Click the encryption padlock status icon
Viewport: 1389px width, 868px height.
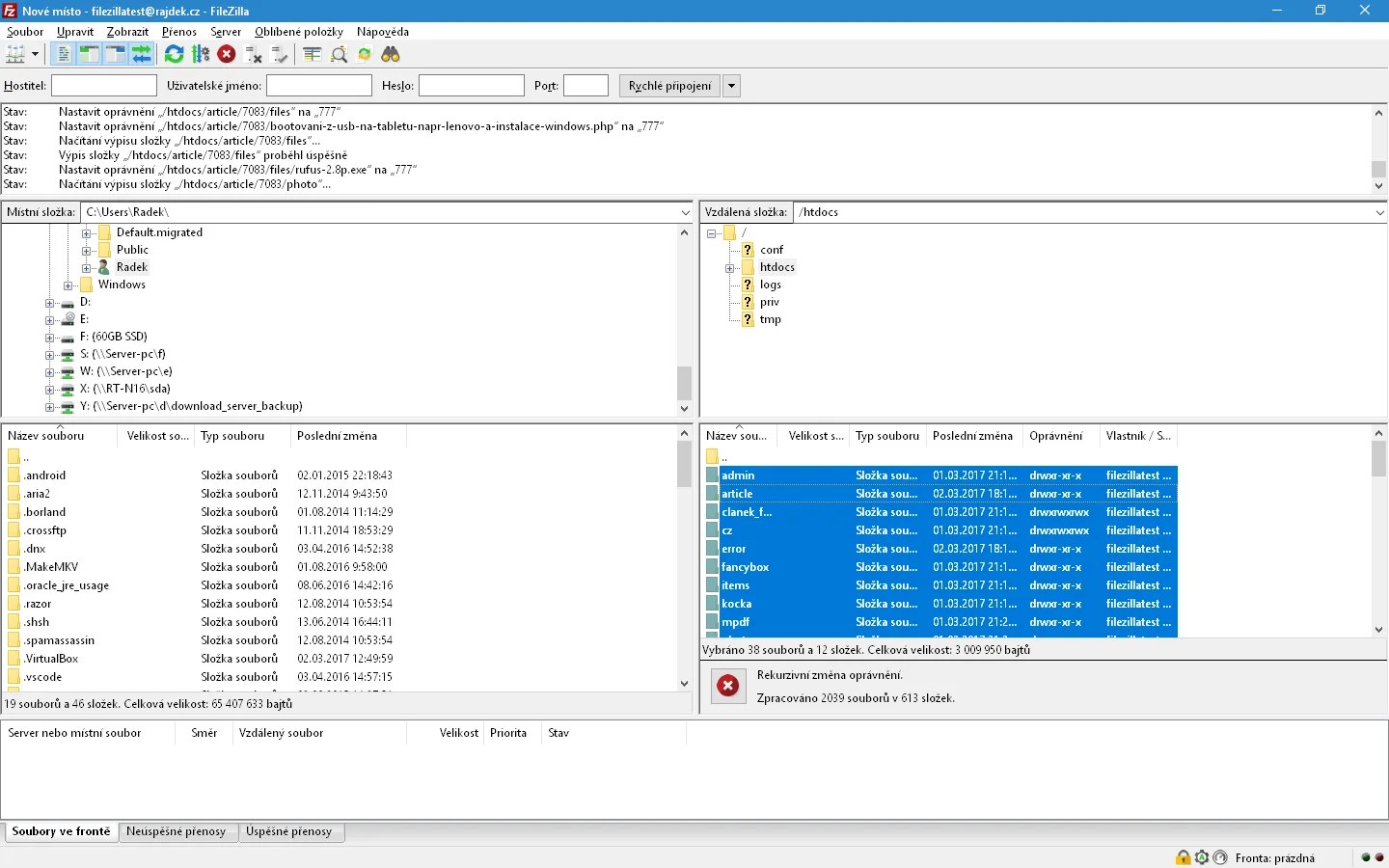click(x=1184, y=857)
